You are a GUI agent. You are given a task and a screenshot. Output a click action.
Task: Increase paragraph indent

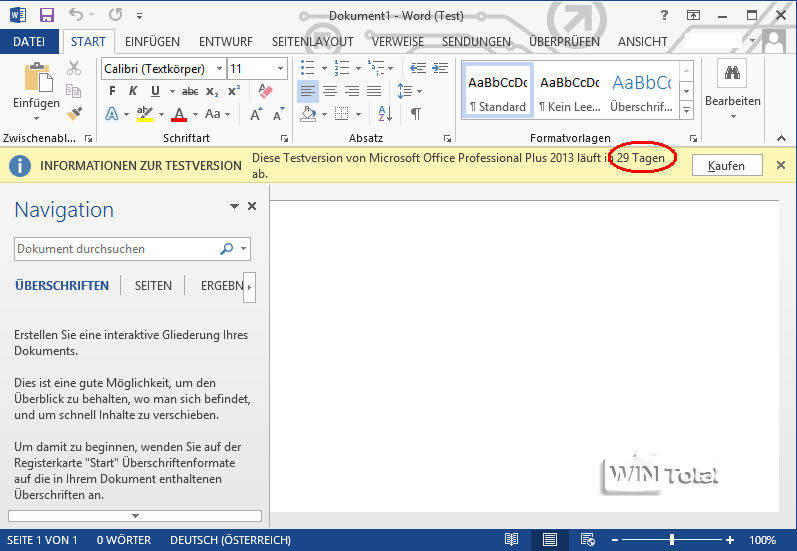pyautogui.click(x=440, y=68)
